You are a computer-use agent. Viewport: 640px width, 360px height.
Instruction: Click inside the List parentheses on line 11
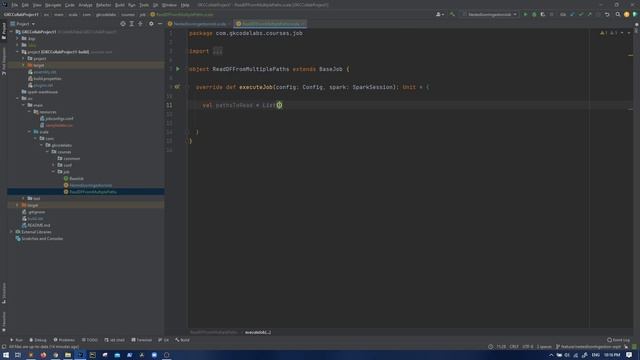[279, 105]
